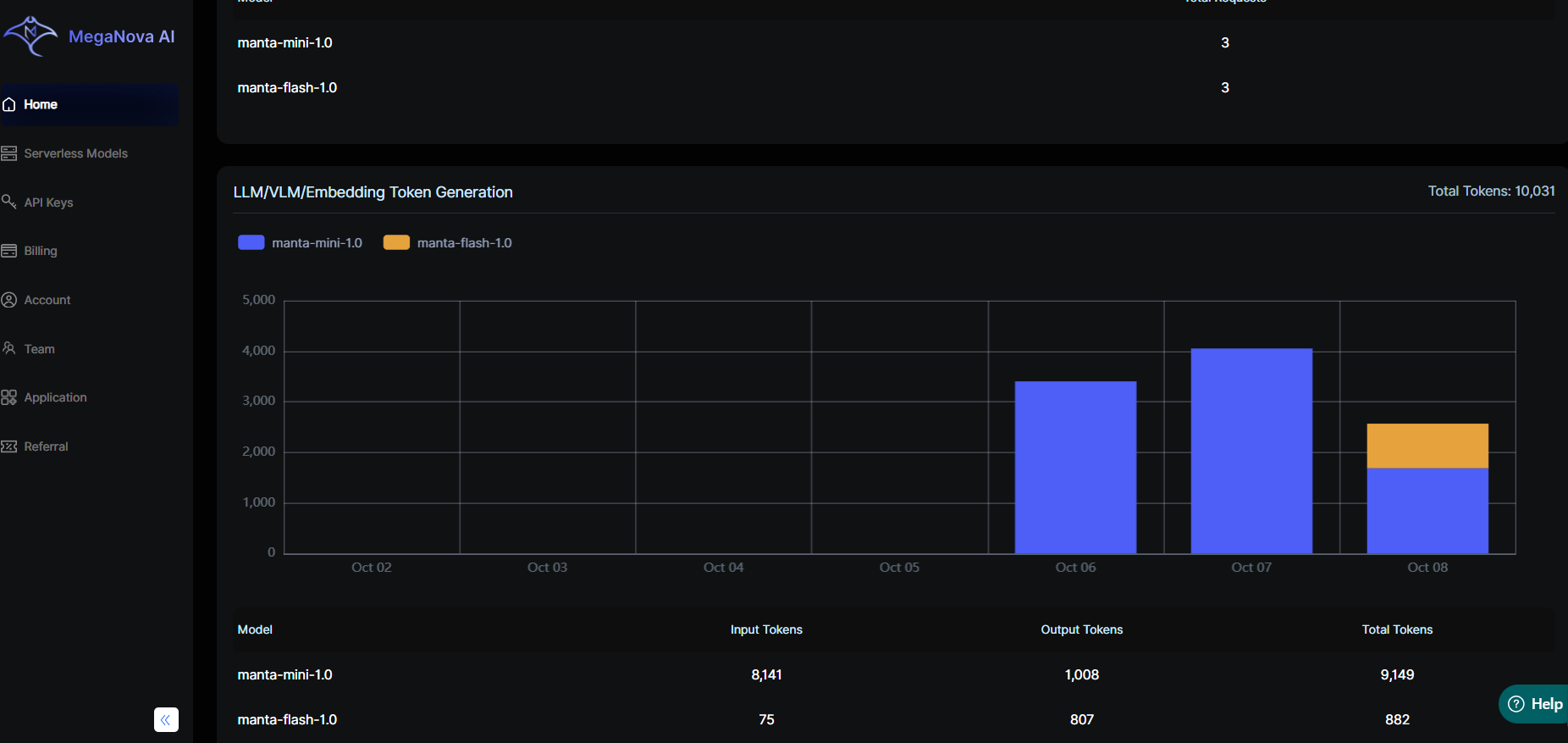Click the MegaNova AI manta logo
Image resolution: width=1568 pixels, height=743 pixels.
pyautogui.click(x=30, y=36)
